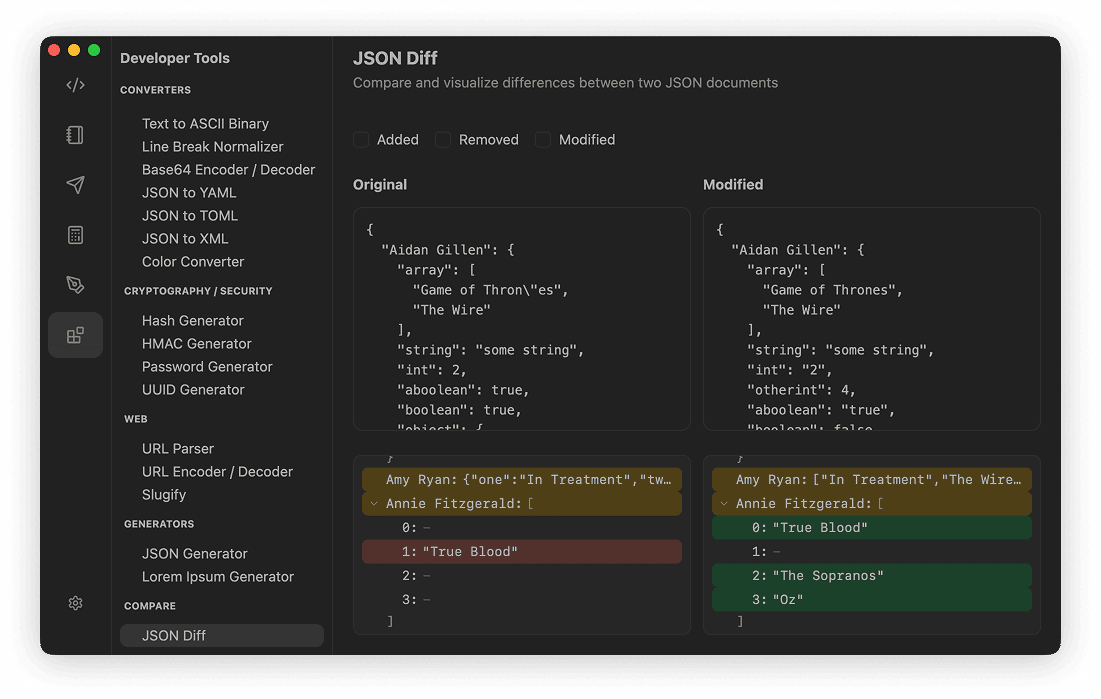Open the paper plane icon in sidebar

click(x=75, y=185)
